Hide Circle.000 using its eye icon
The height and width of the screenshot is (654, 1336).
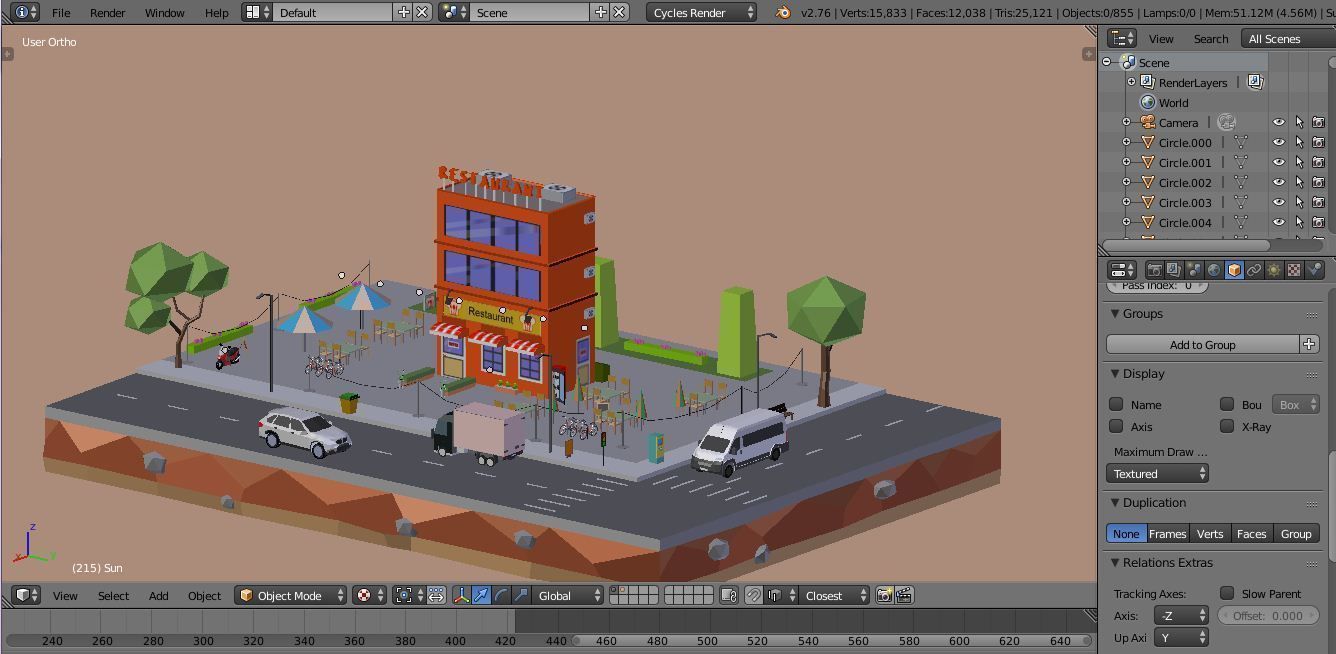tap(1278, 142)
